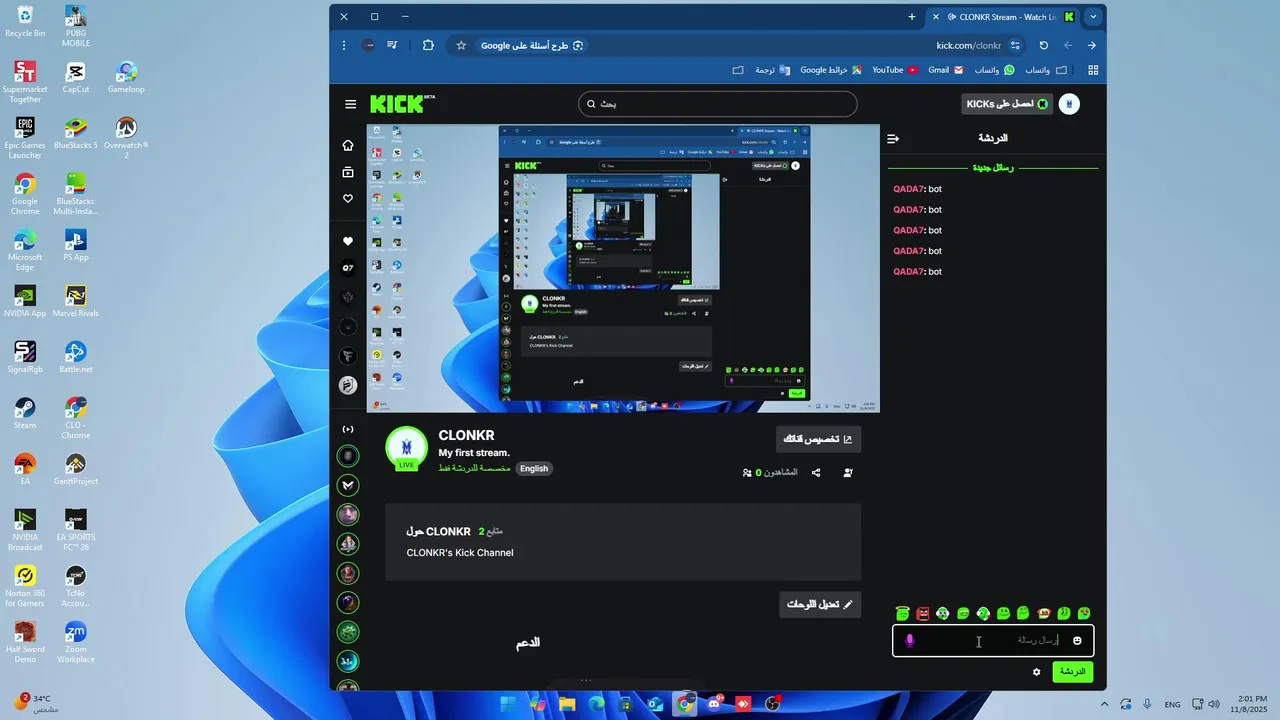Reload the page in Chrome
Viewport: 1280px width, 720px height.
(x=1044, y=45)
